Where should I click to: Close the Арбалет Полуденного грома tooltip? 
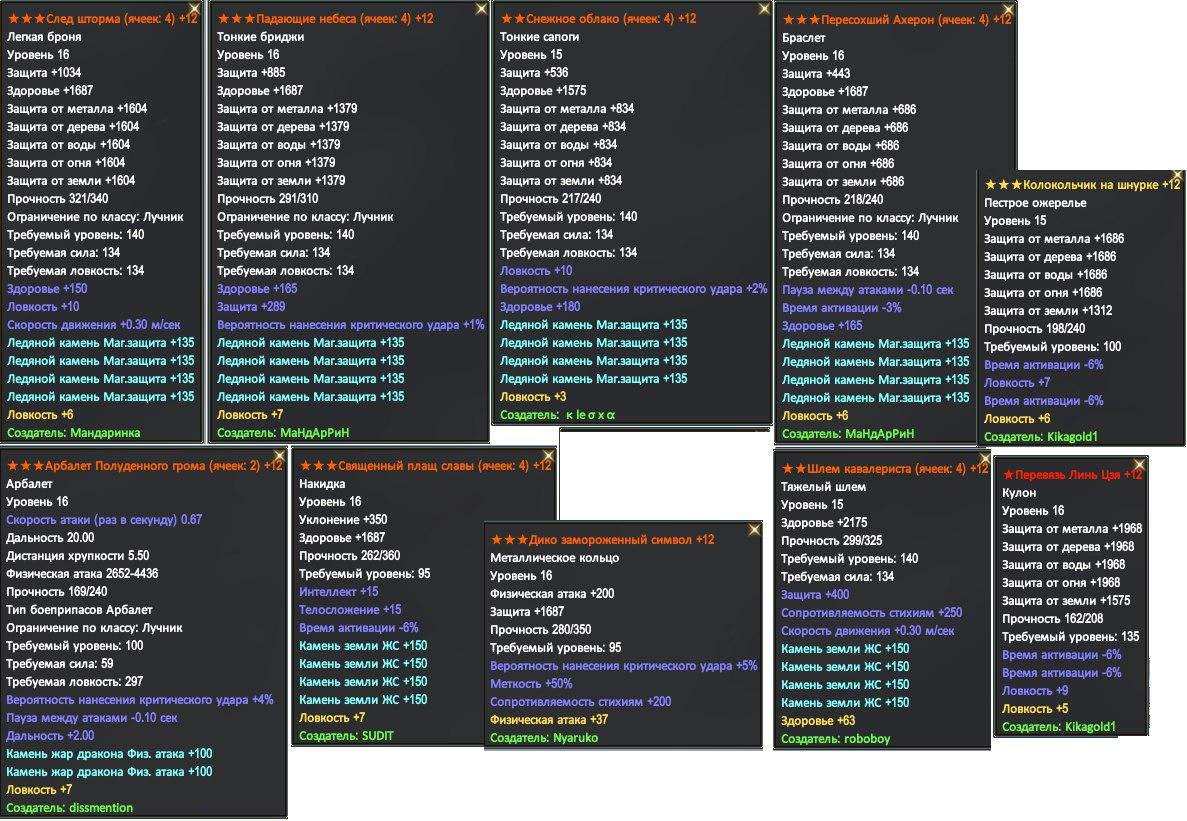[280, 456]
